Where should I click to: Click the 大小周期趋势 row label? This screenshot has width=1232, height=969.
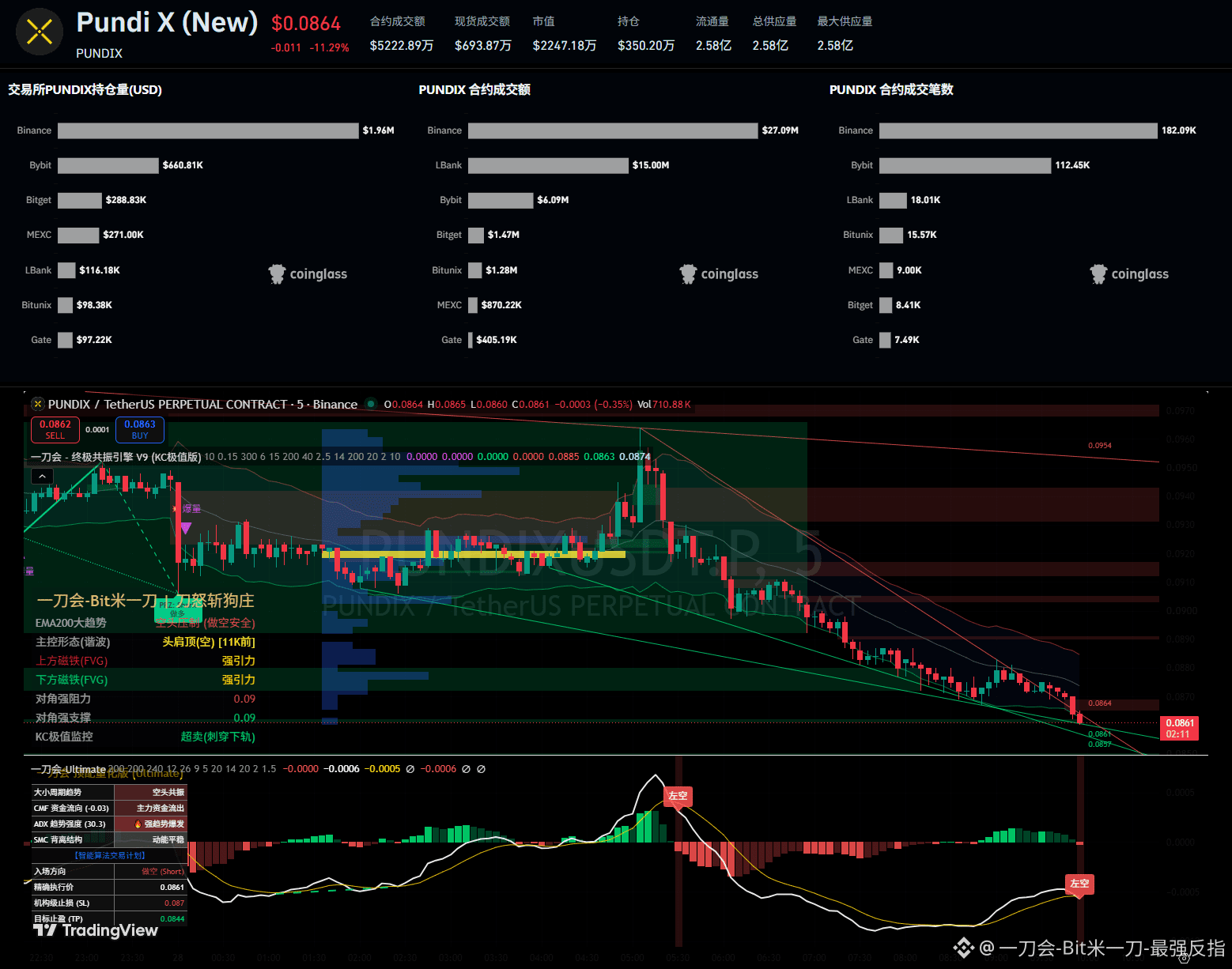[x=57, y=792]
